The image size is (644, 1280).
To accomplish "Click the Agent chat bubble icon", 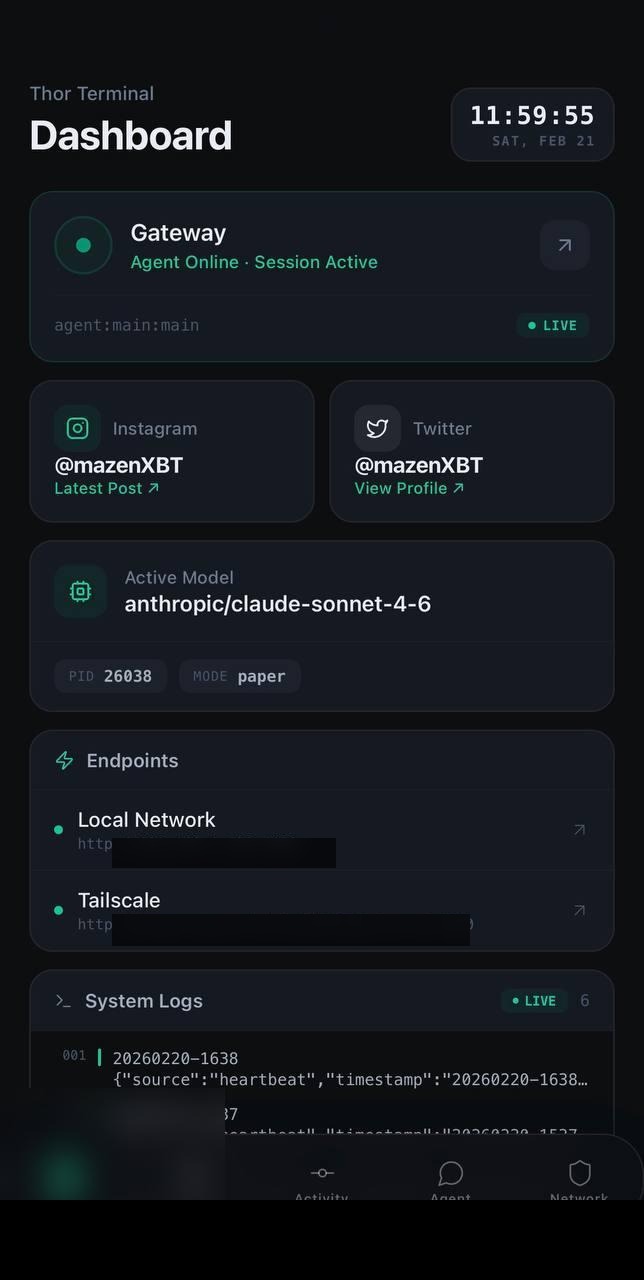I will click(x=450, y=1174).
